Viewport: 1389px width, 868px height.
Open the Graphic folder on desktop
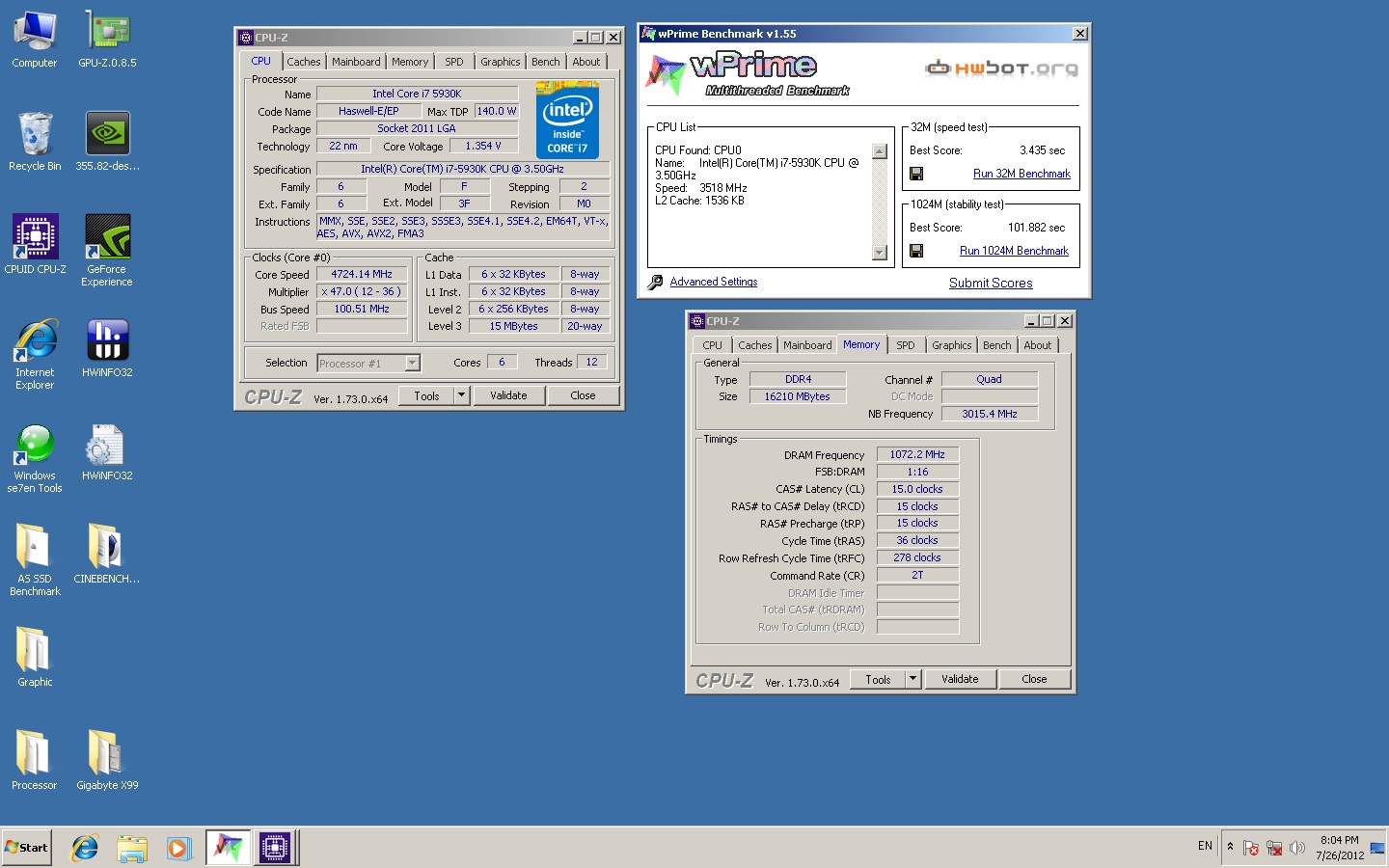[35, 657]
